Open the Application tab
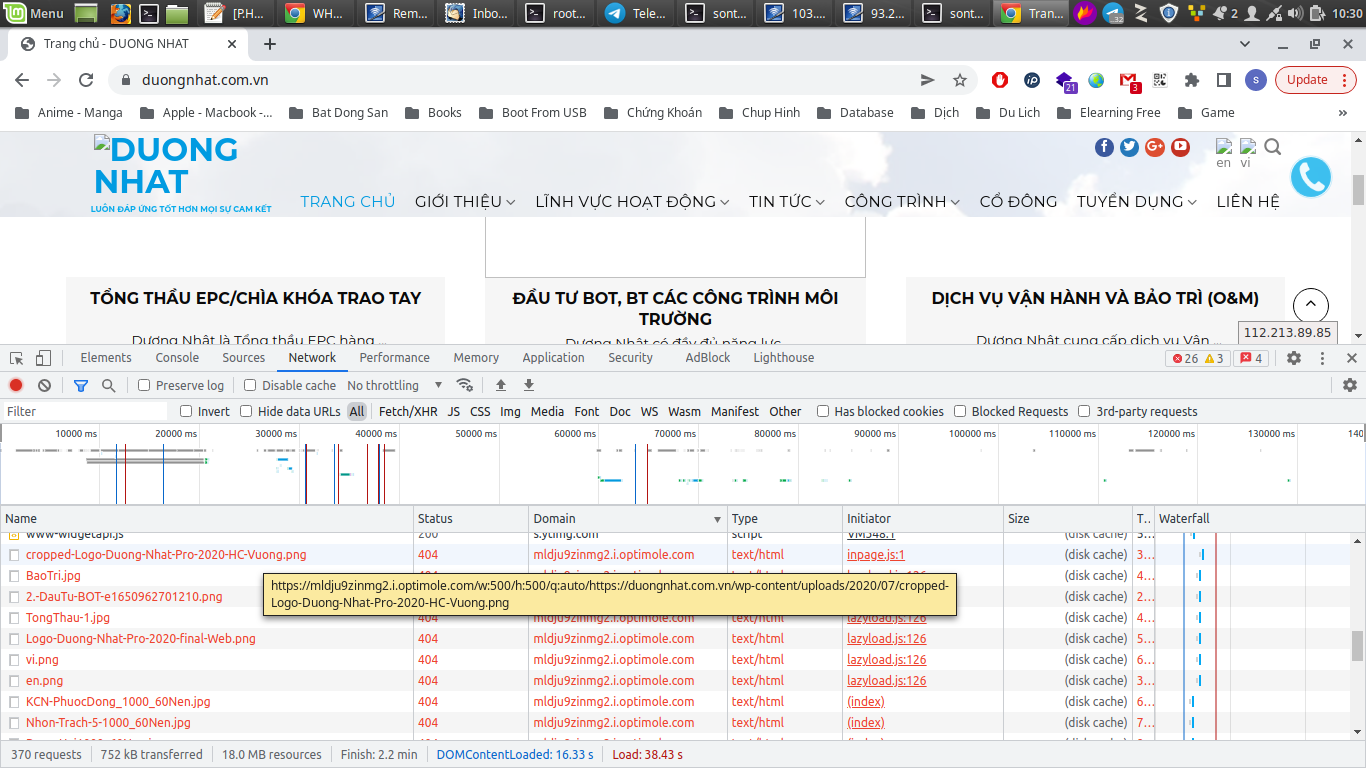1366x768 pixels. click(553, 358)
